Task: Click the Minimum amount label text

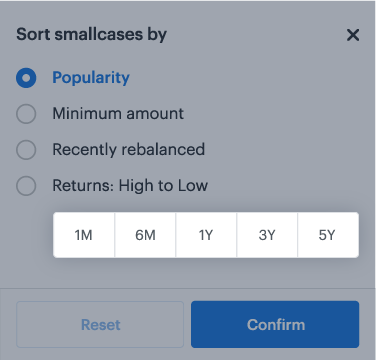Action: [118, 114]
